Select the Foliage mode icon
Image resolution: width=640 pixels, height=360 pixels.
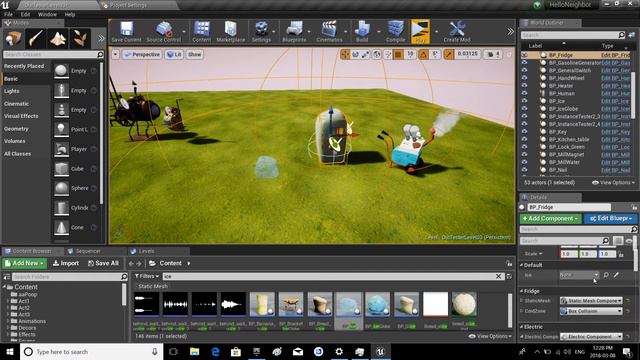pos(80,38)
